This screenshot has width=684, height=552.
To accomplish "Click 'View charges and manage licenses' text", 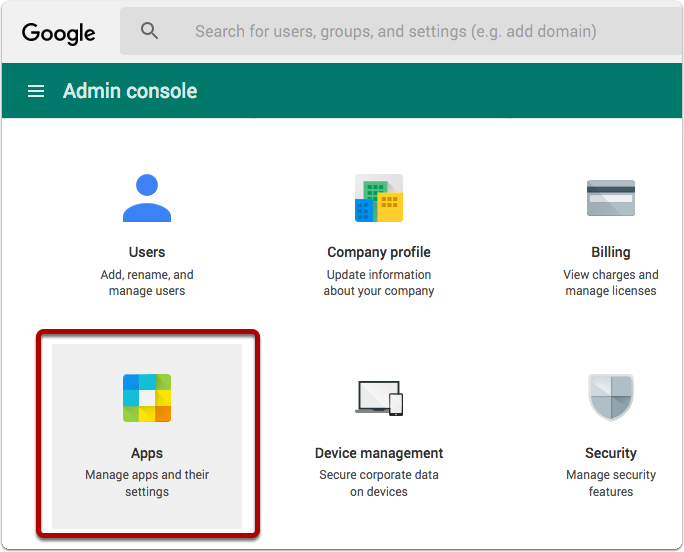I will coord(611,283).
